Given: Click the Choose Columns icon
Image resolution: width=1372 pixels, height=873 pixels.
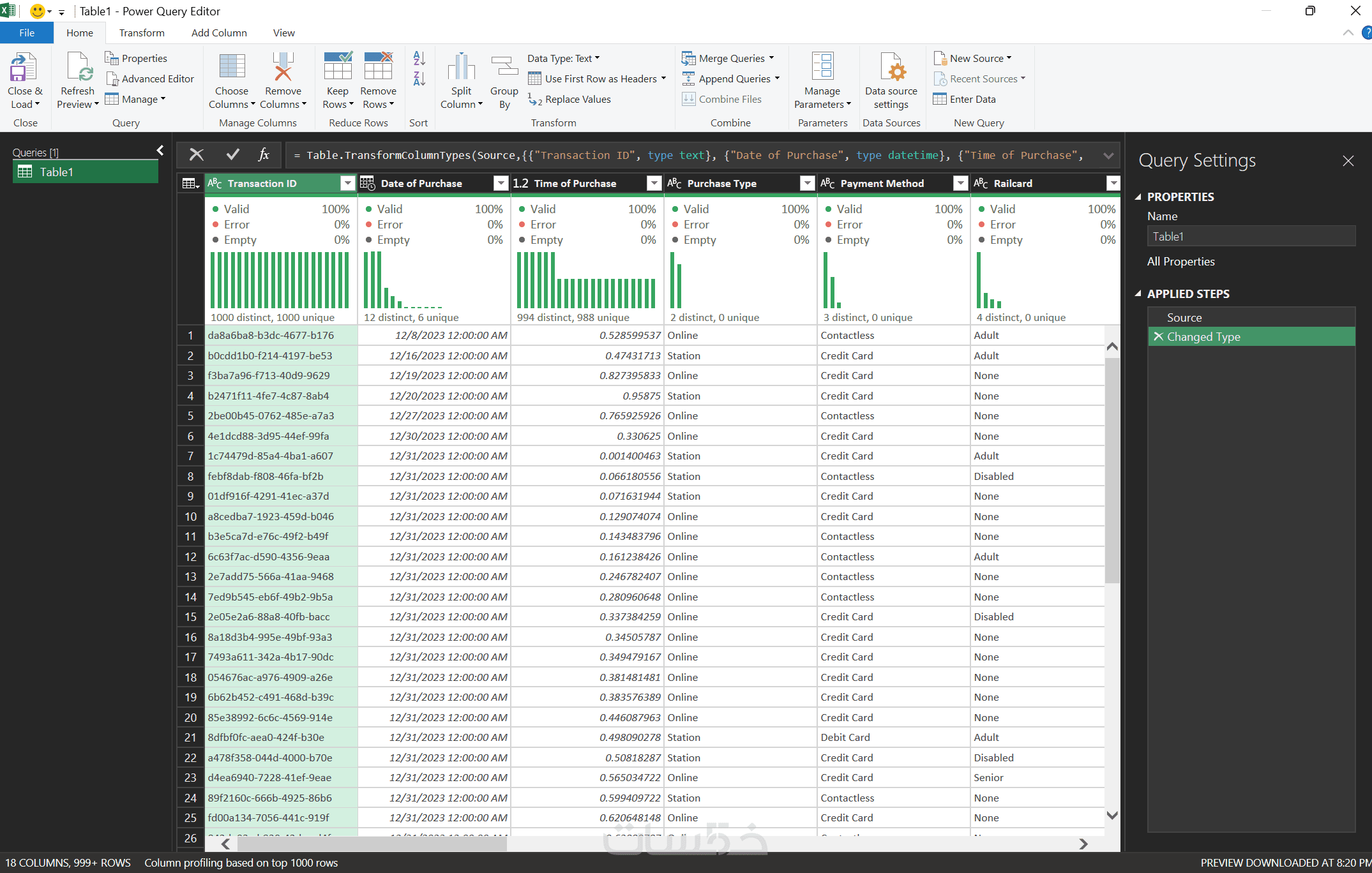Looking at the screenshot, I should (x=232, y=67).
